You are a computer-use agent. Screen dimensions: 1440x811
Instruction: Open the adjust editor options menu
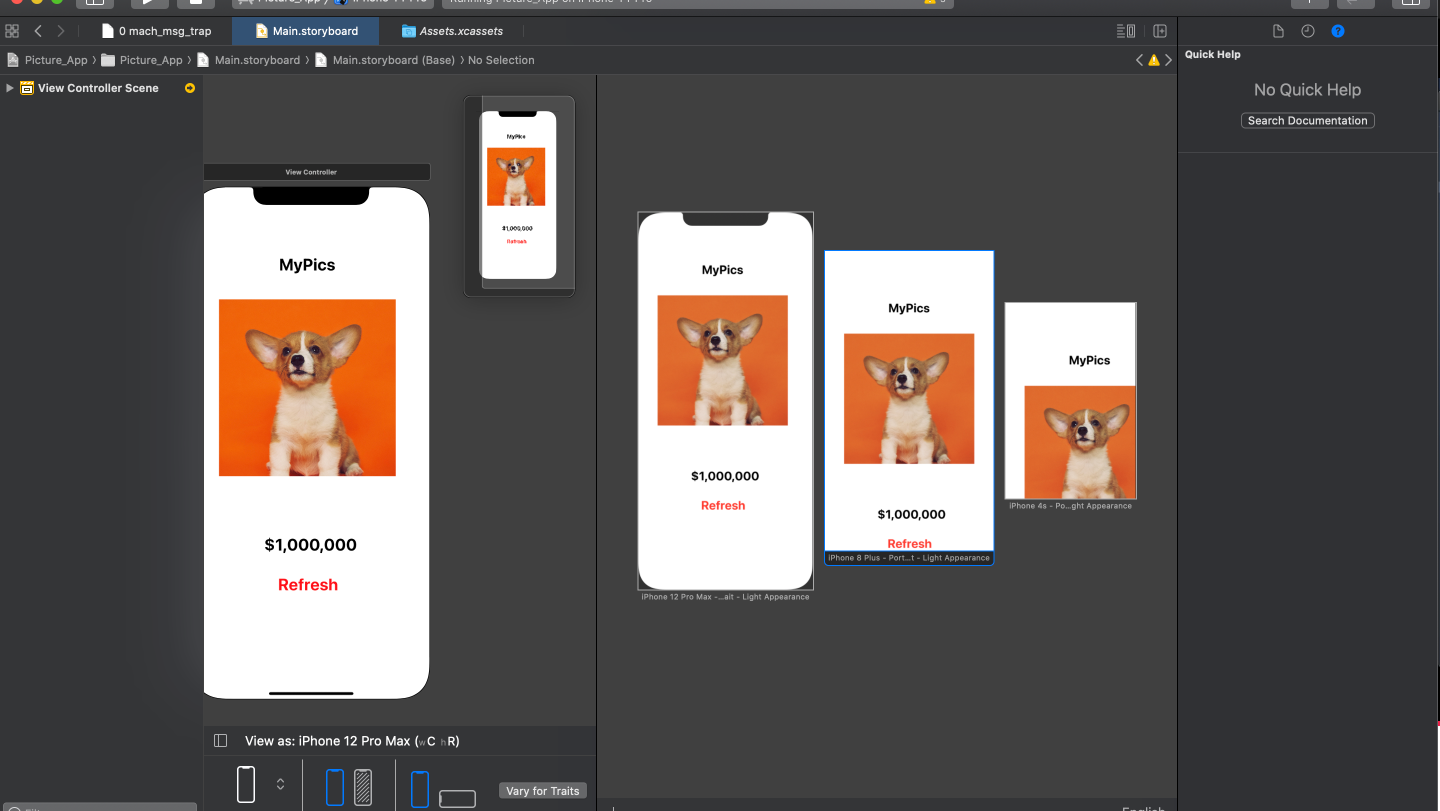(1126, 31)
